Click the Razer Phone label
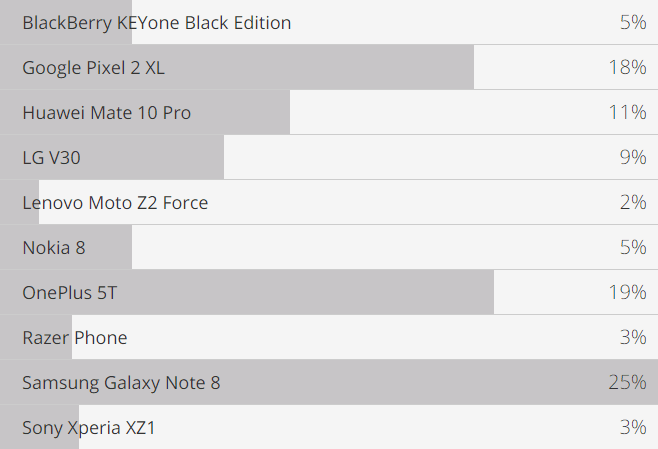Viewport: 658px width, 449px height. [75, 337]
